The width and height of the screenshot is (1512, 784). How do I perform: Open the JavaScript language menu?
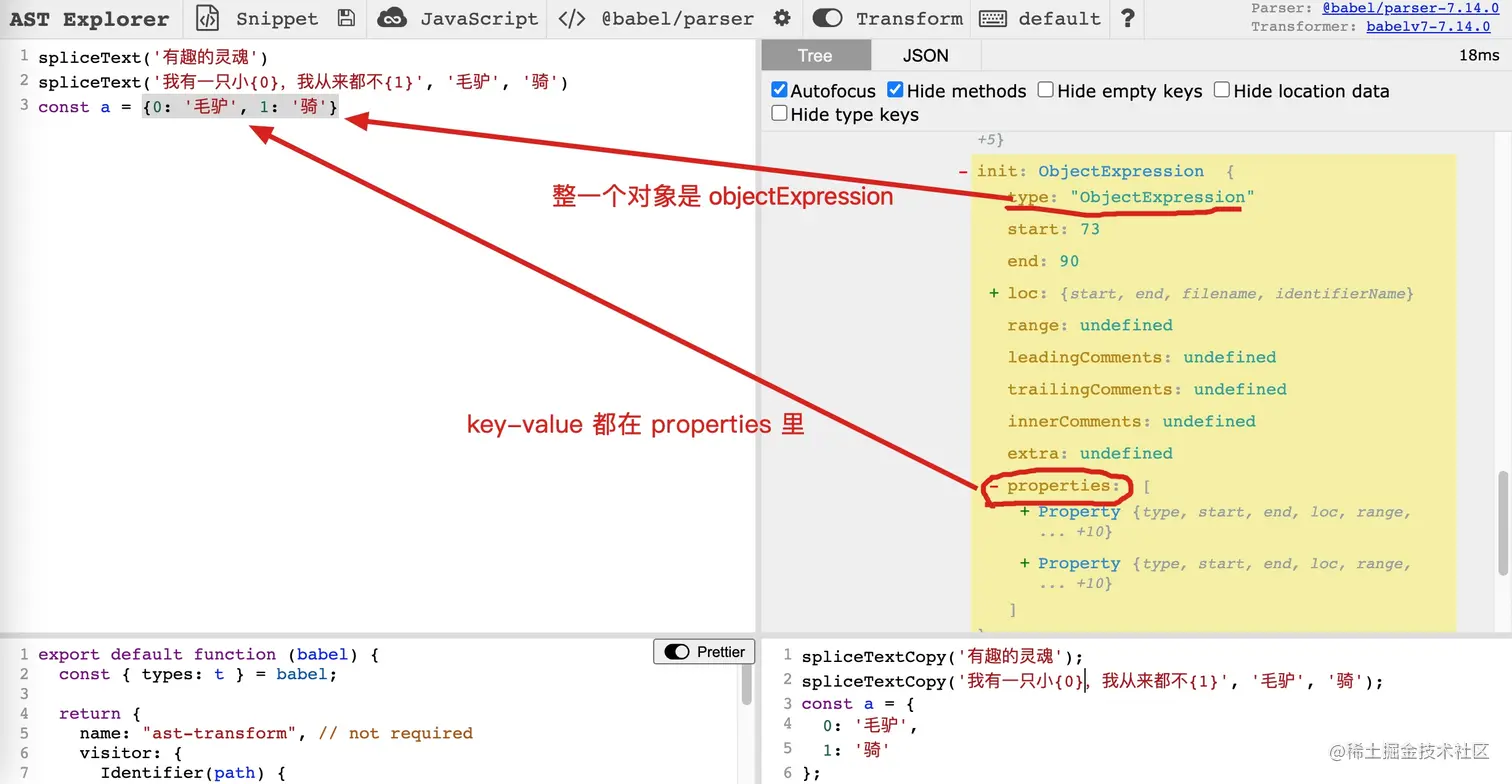[479, 18]
